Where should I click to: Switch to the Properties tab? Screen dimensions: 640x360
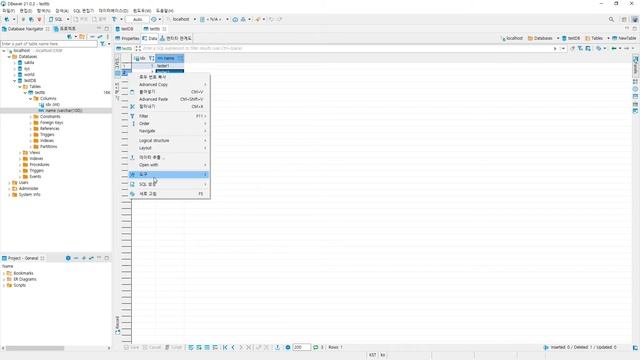coord(127,38)
